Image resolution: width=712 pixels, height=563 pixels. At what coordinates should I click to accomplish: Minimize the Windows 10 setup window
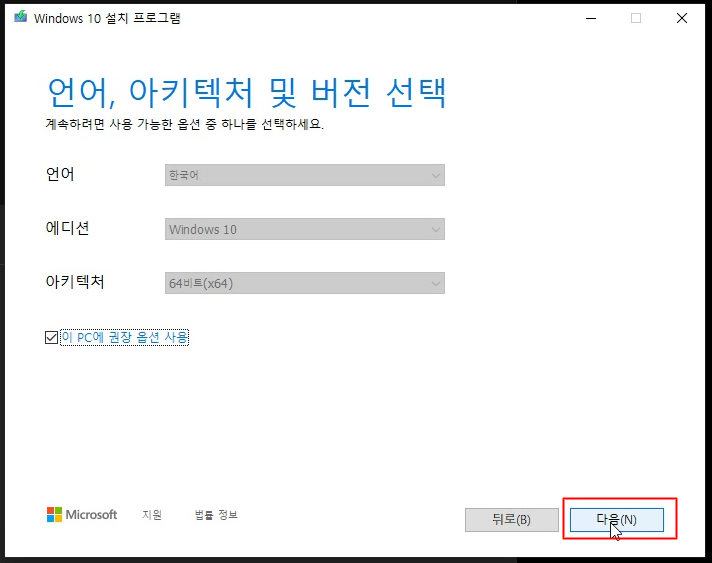[x=591, y=18]
